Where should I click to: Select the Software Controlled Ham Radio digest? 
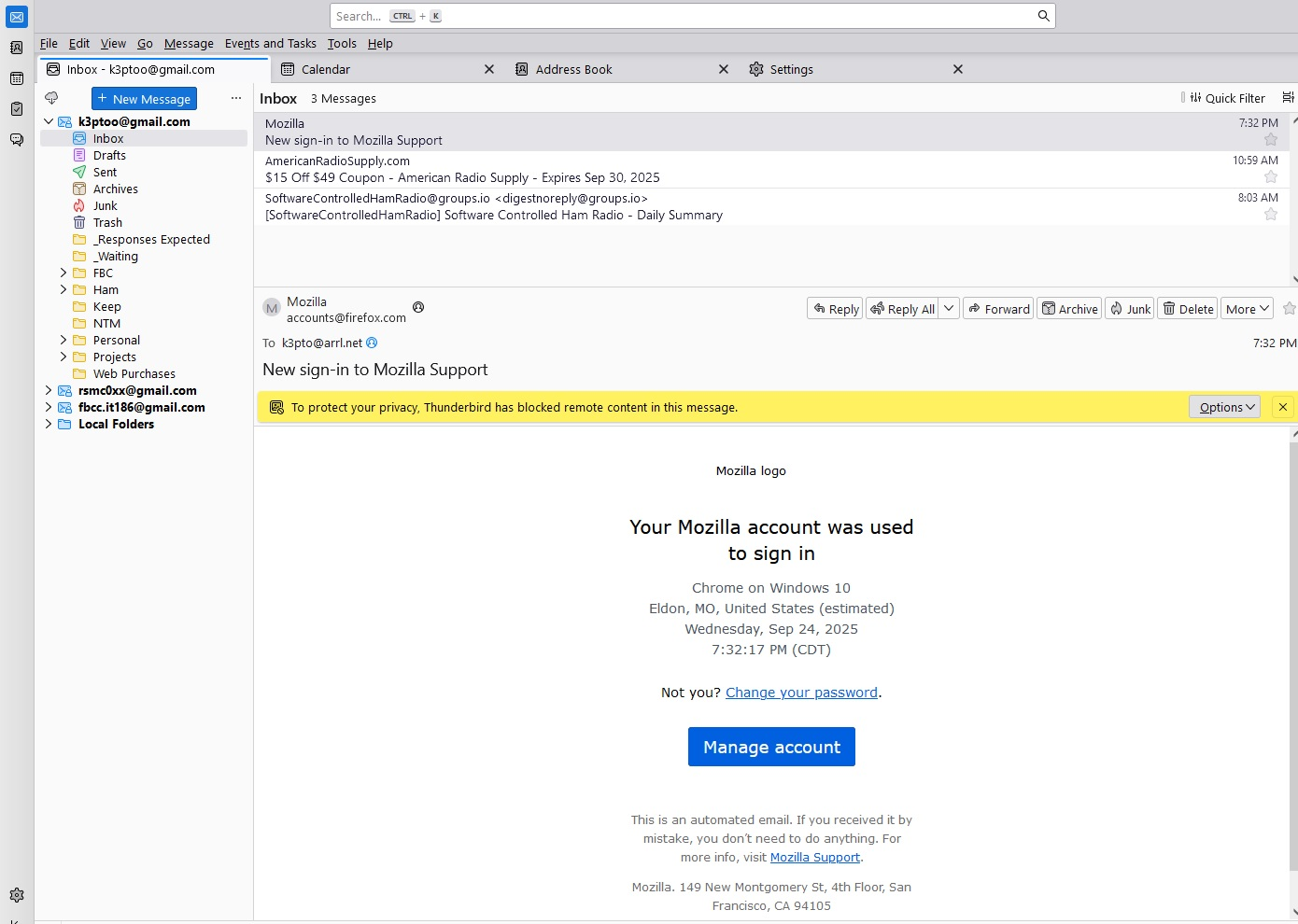tap(771, 206)
